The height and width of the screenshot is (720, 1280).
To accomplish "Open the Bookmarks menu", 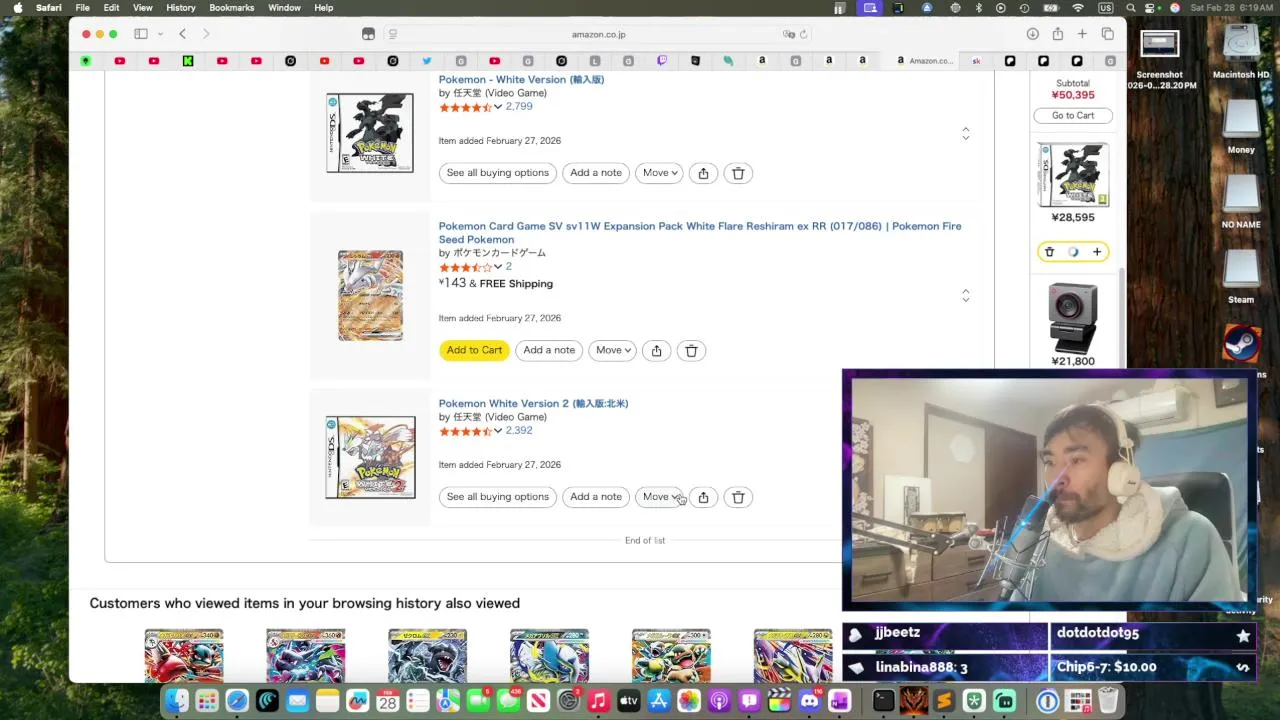I will (x=232, y=8).
